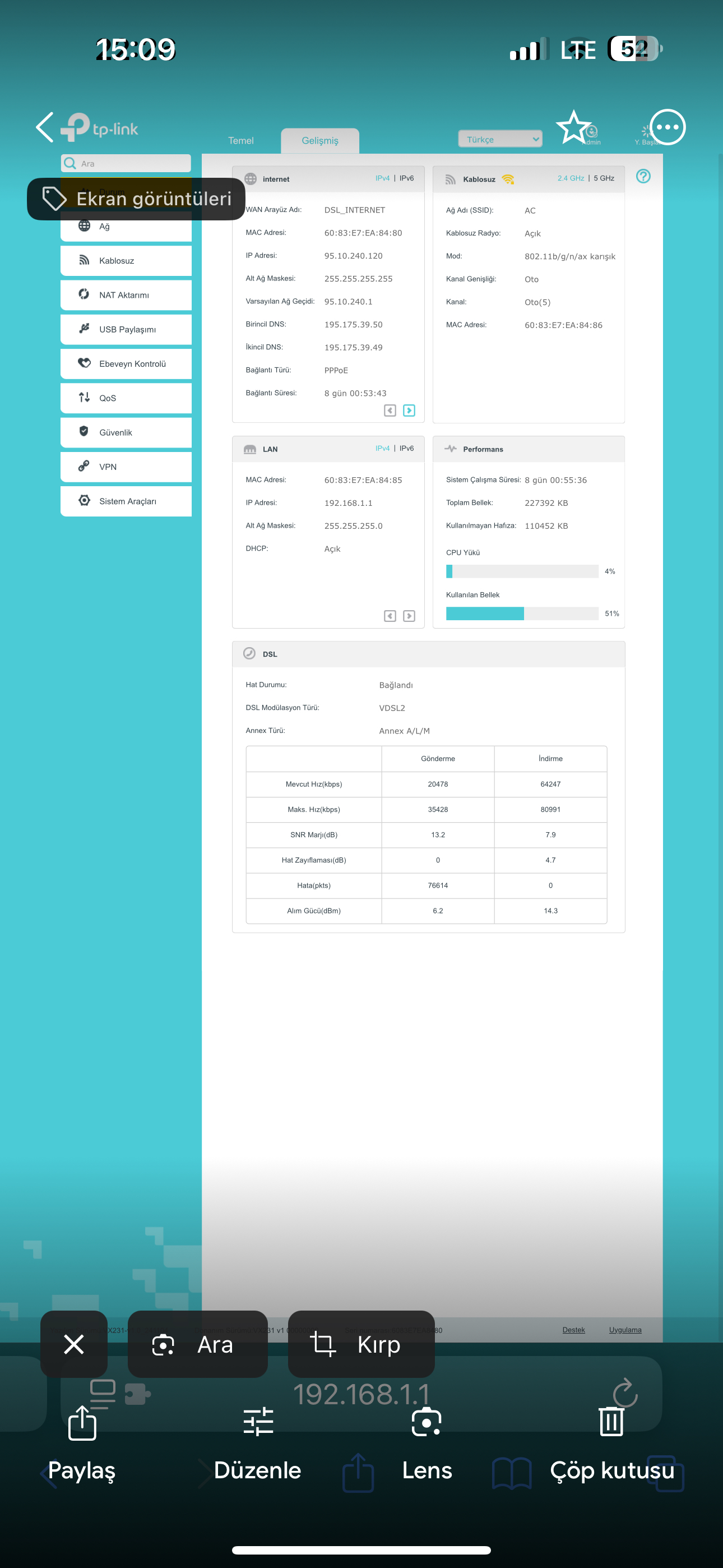Select IPv6 in the internet panel

click(406, 178)
